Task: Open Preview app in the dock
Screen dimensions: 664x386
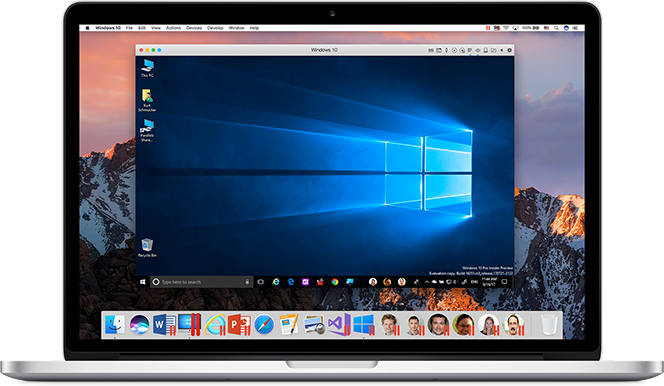Action: [x=314, y=325]
